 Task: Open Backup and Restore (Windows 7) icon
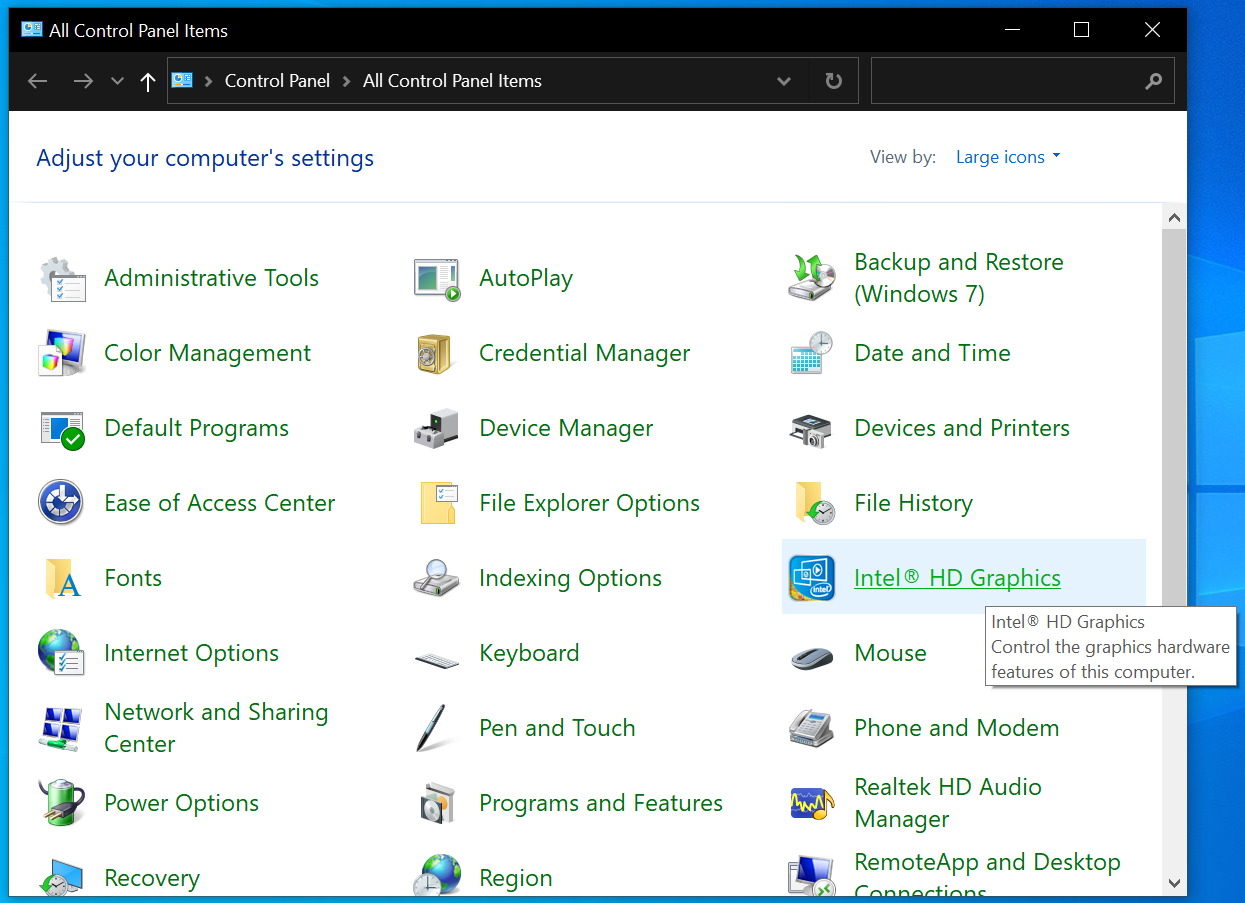click(811, 277)
